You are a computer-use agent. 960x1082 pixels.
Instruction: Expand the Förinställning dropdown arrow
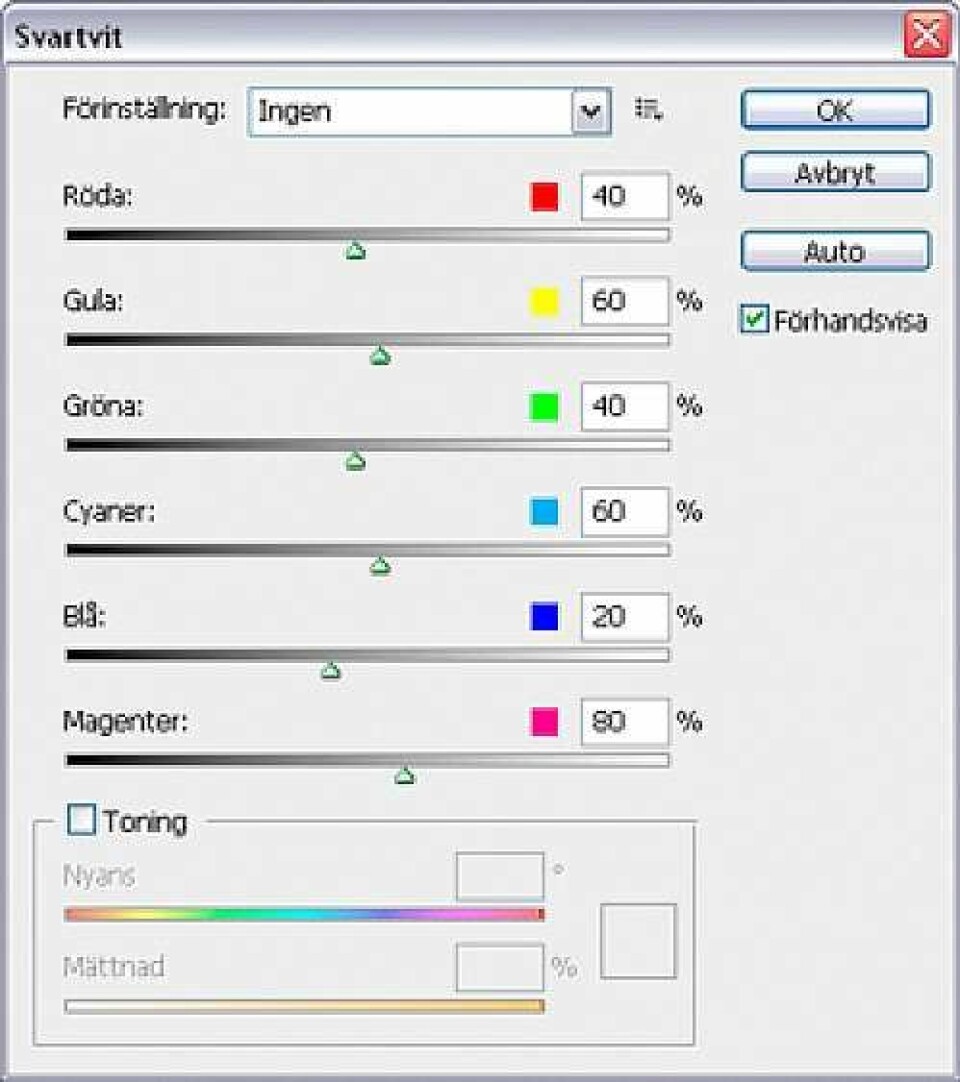(x=590, y=111)
